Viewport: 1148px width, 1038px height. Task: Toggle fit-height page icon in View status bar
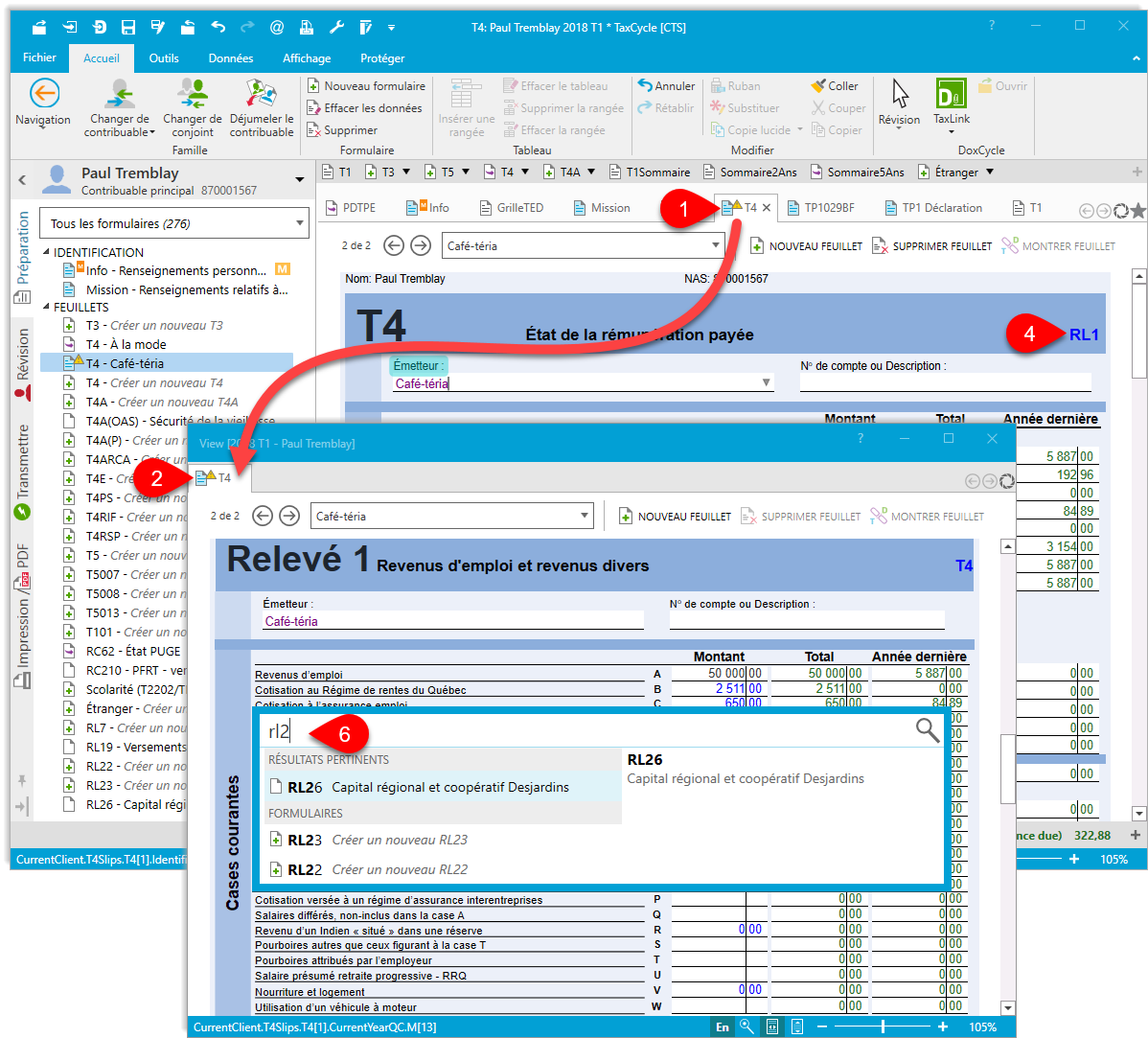797,1026
